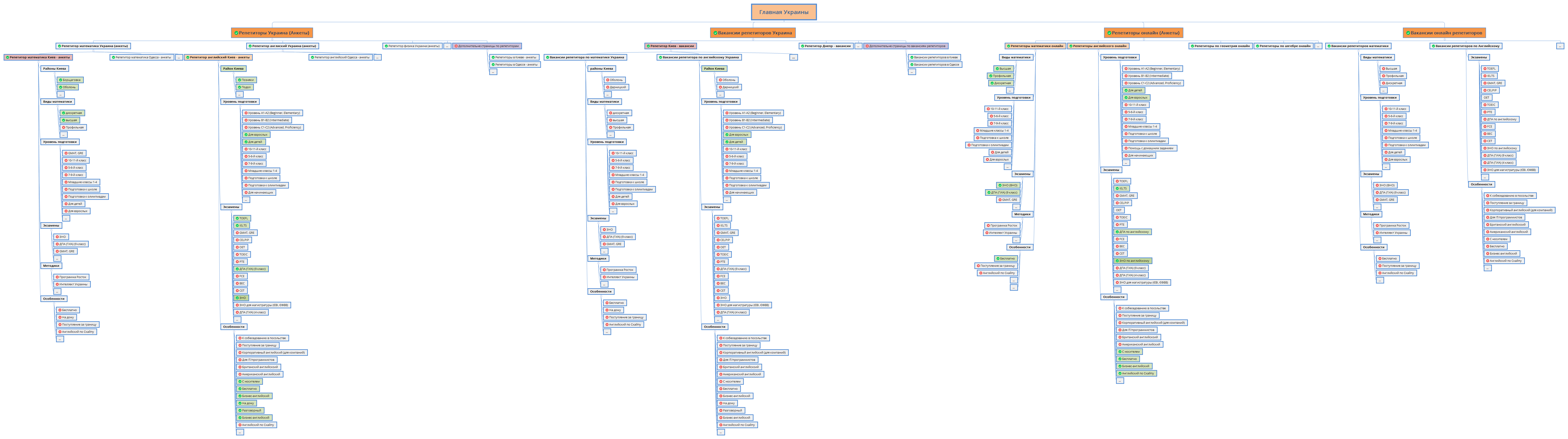Click the green check on 'Борщаговка'

[x=61, y=80]
